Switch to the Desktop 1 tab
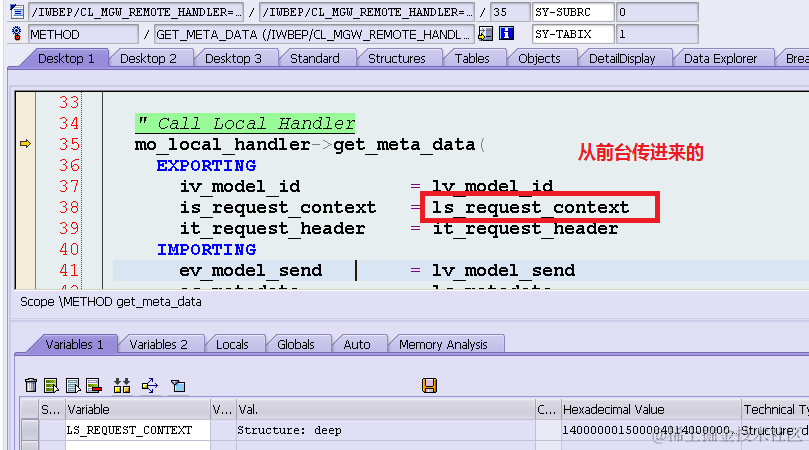Screen dimensions: 809x450 pos(66,58)
